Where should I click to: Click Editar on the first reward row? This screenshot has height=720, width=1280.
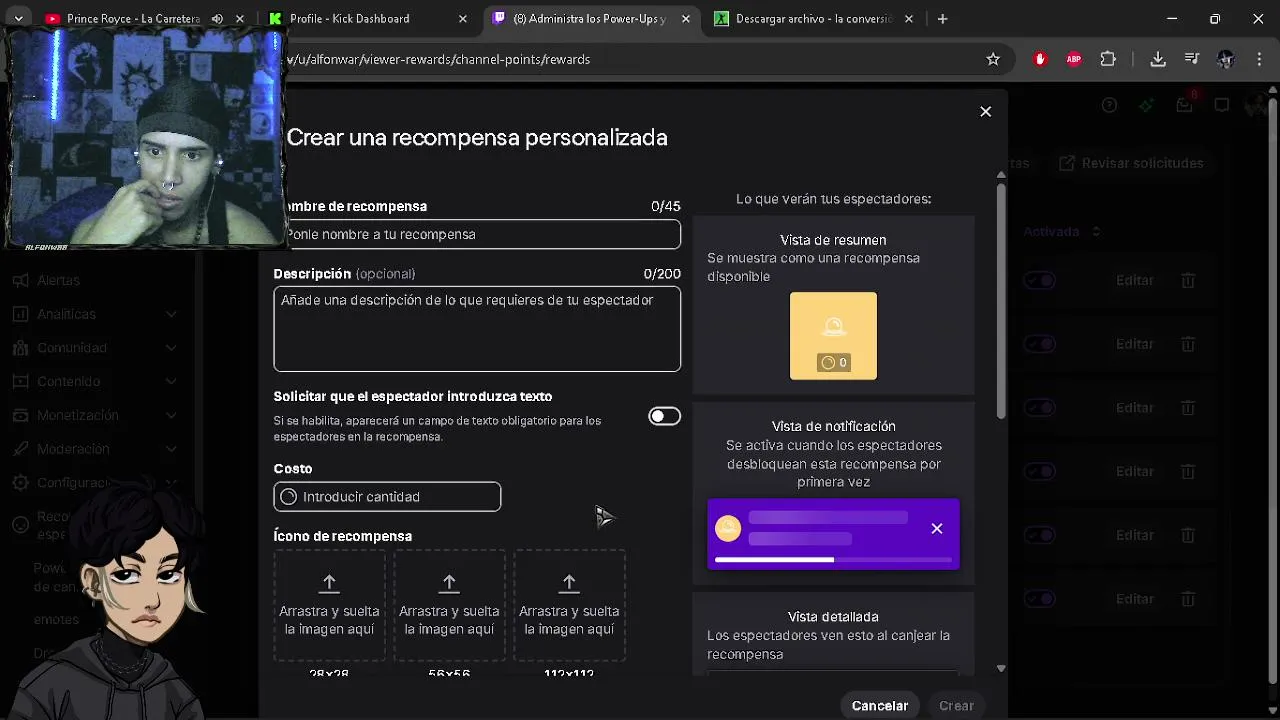pyautogui.click(x=1135, y=280)
